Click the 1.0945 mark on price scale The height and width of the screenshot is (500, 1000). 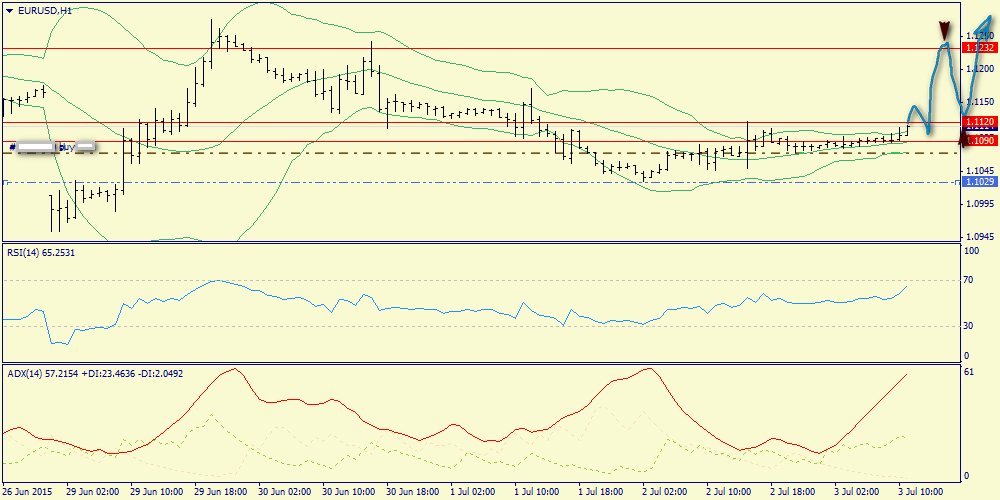coord(979,237)
